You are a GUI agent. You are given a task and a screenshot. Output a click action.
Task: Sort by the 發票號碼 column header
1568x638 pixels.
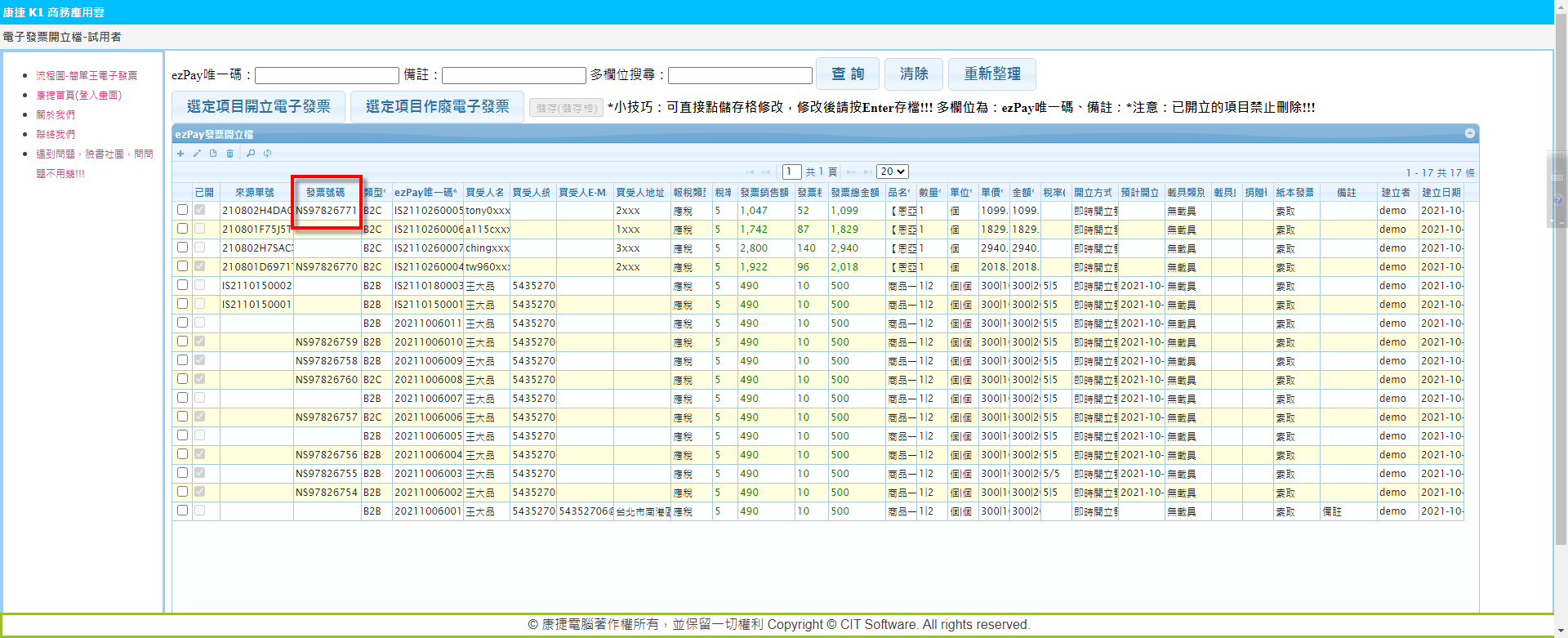tap(326, 193)
